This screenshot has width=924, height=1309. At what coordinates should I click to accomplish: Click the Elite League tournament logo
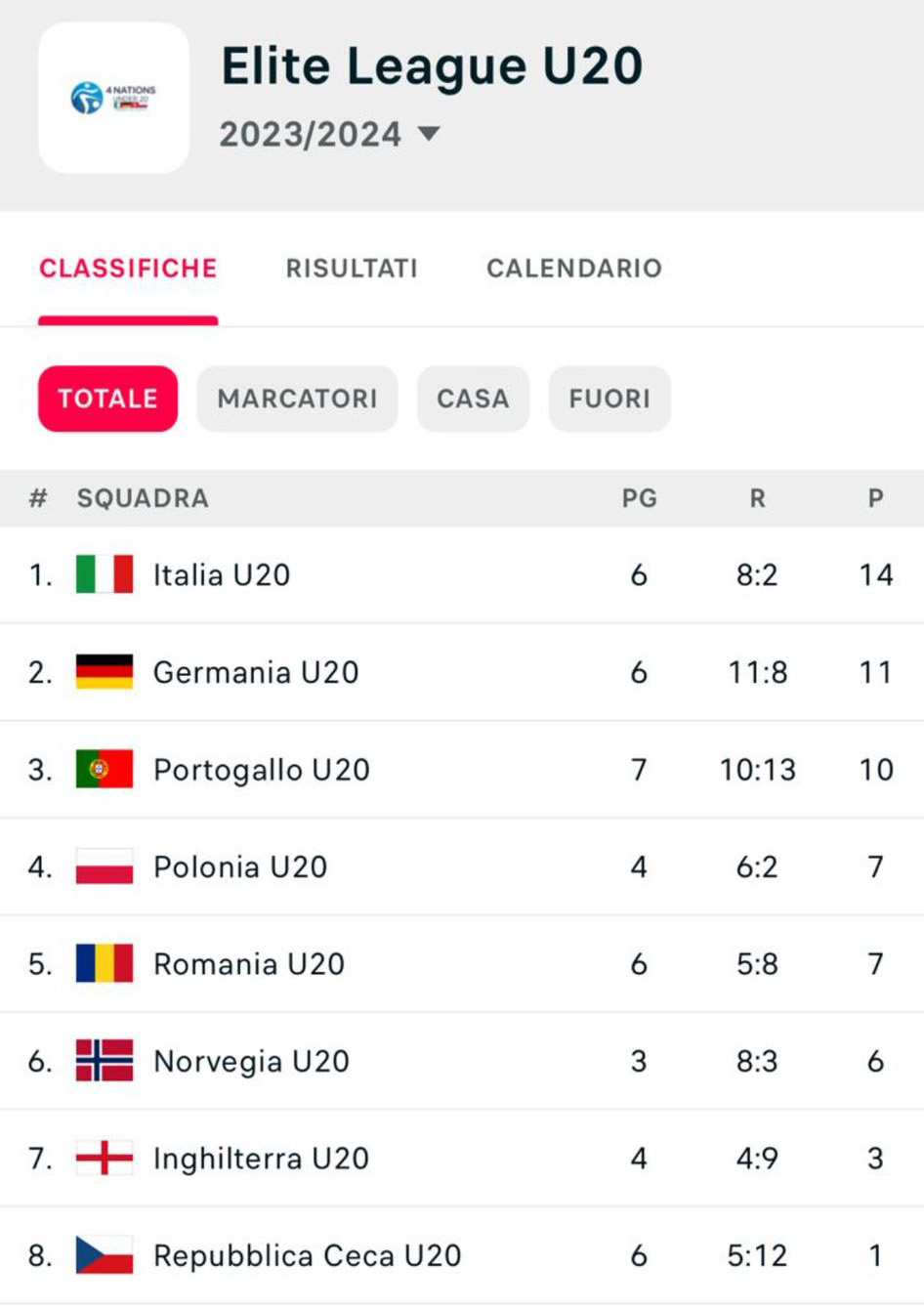[x=113, y=98]
